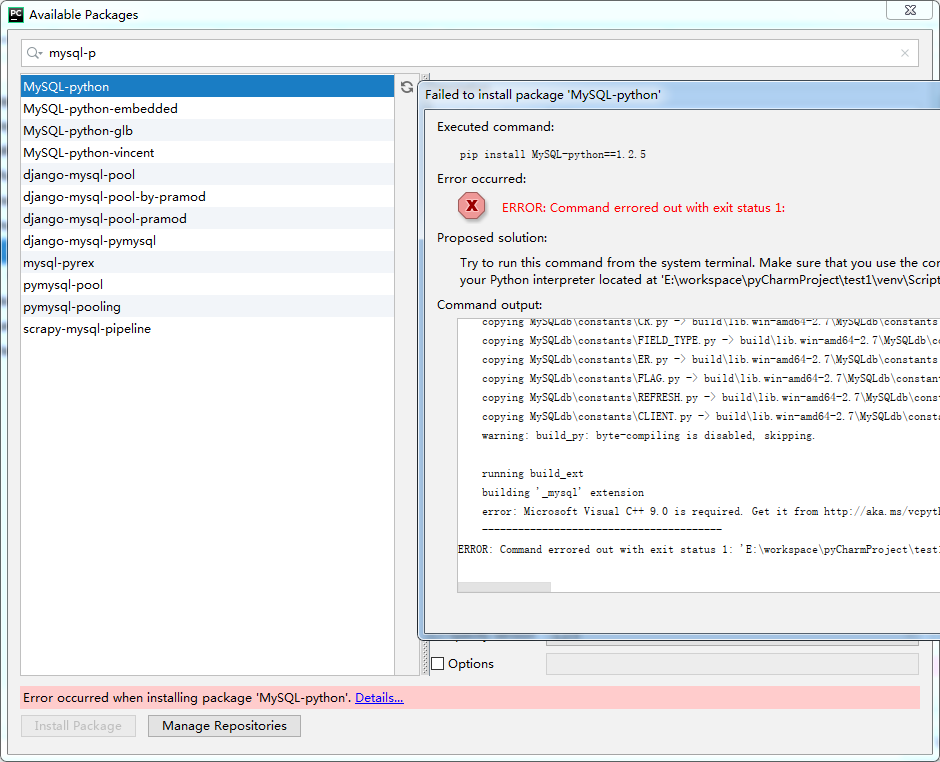The image size is (940, 762).
Task: Click the pip install MySQL-python==1.2.5 command text
Action: point(553,154)
